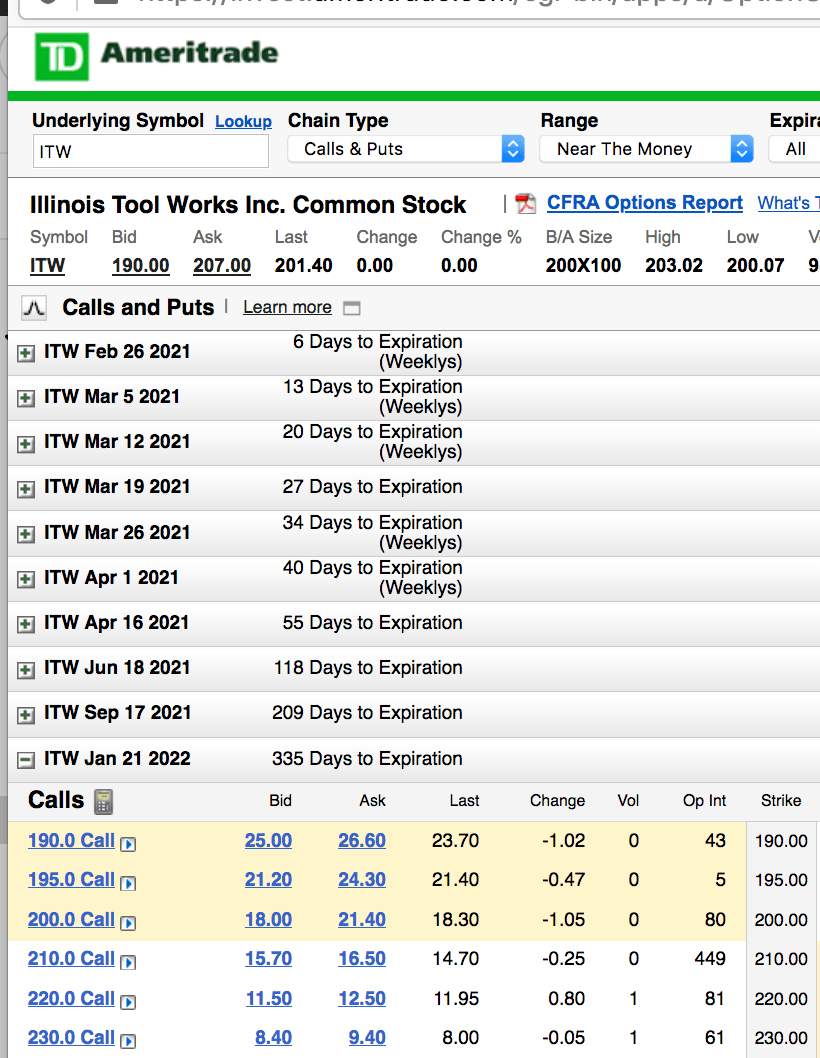Screen dimensions: 820x1058
Task: Click the 23.70 last price for 190.0 Call
Action: click(456, 841)
